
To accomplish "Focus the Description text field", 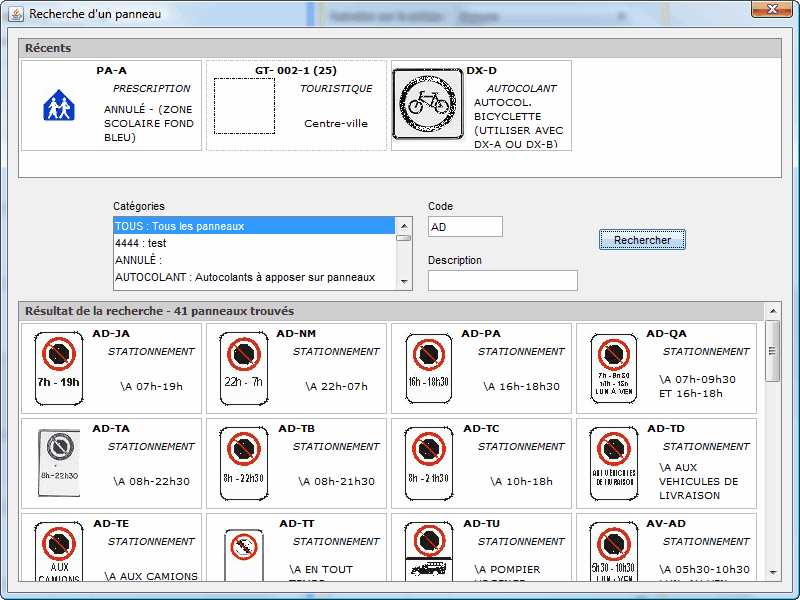I will 502,281.
